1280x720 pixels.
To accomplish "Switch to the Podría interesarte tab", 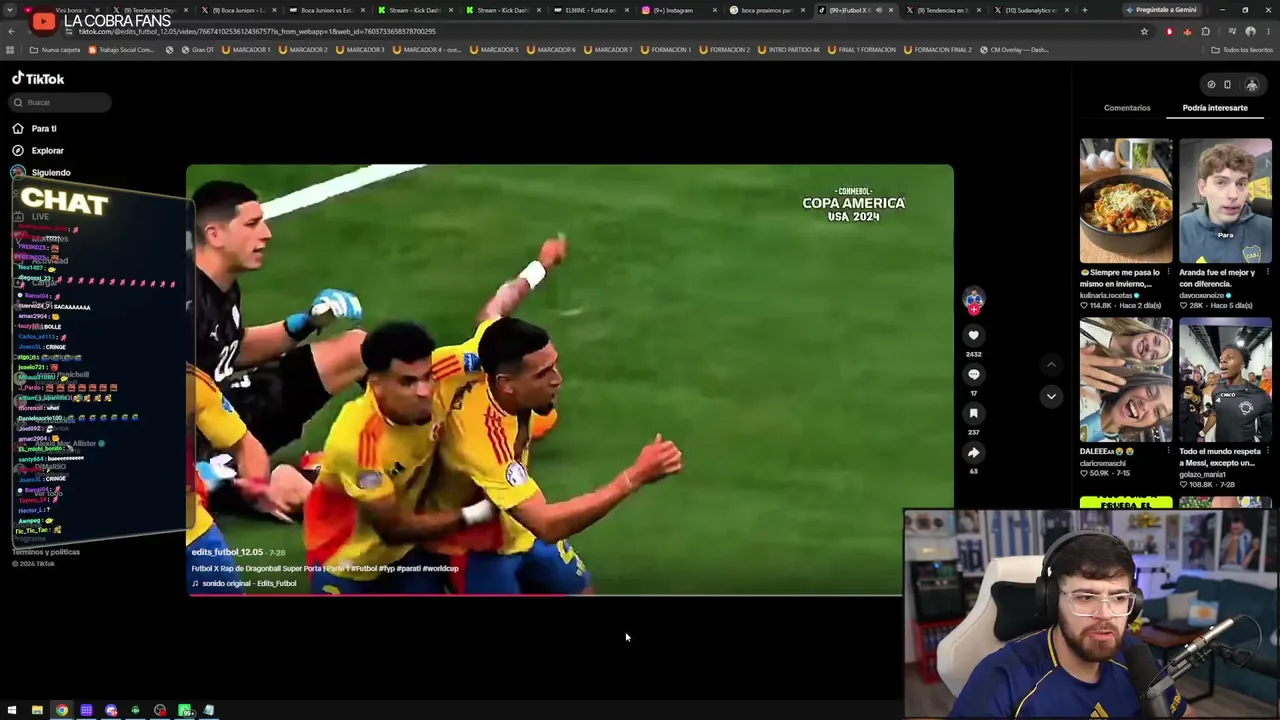I will 1215,108.
